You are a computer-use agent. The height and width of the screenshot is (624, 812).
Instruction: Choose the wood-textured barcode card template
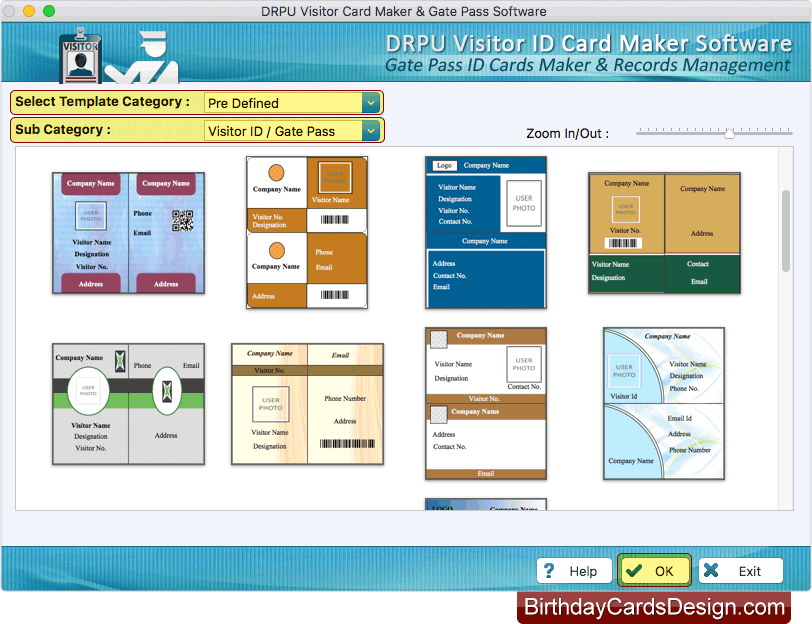307,404
